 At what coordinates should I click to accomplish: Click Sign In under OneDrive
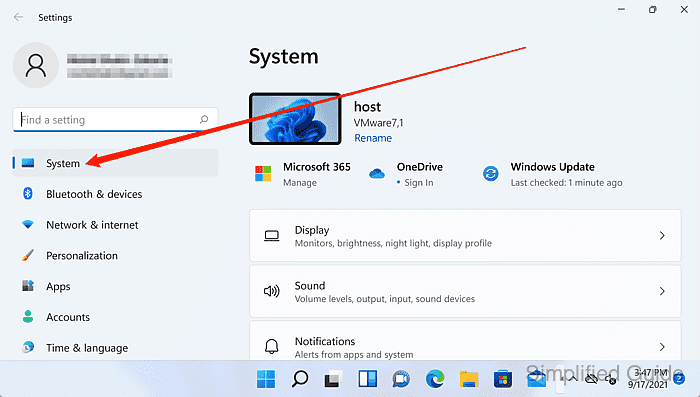419,183
